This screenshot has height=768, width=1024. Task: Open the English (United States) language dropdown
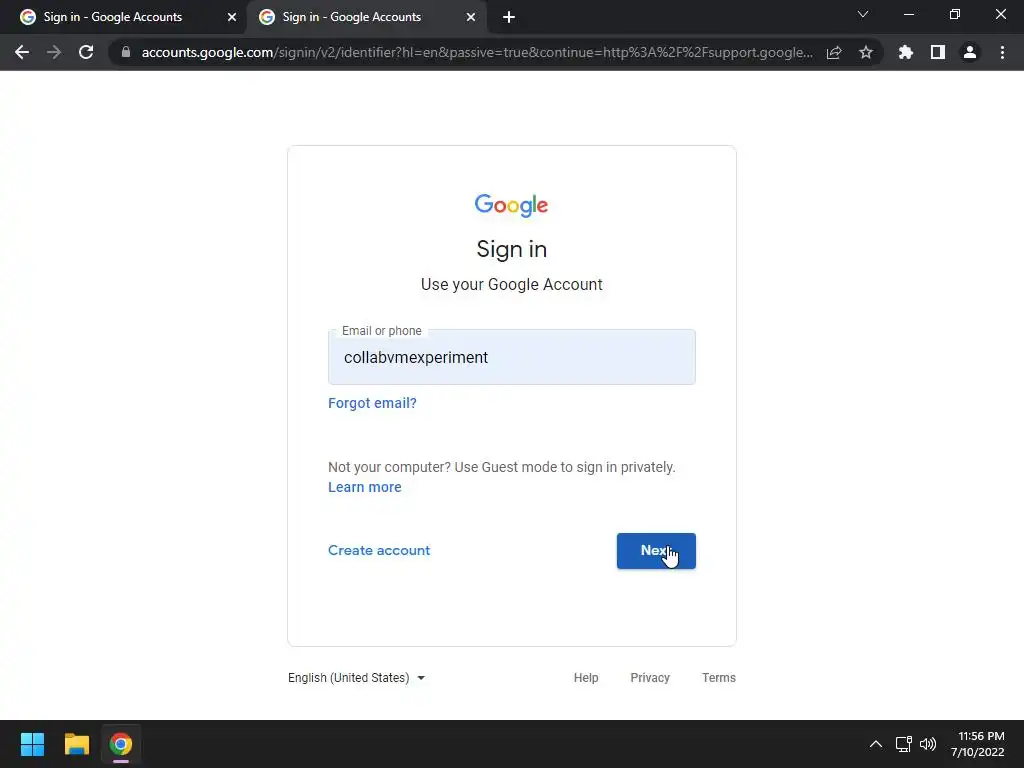click(x=357, y=678)
